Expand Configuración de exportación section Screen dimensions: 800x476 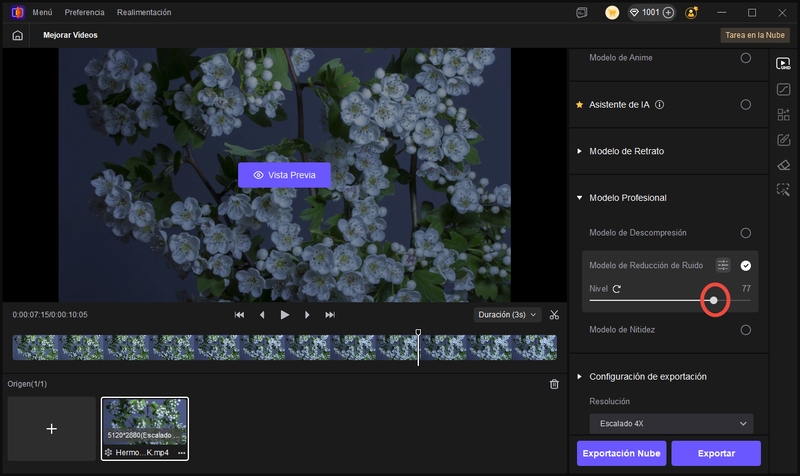click(579, 377)
